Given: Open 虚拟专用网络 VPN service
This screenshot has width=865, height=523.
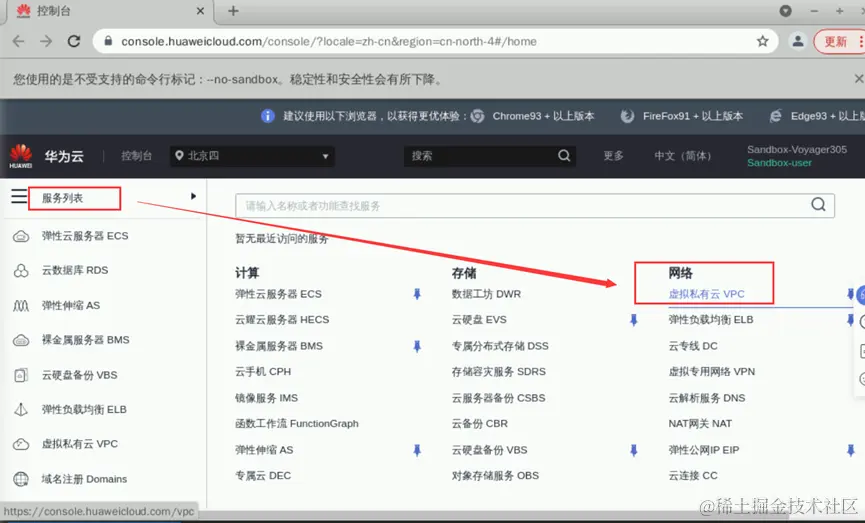Looking at the screenshot, I should pyautogui.click(x=712, y=371).
